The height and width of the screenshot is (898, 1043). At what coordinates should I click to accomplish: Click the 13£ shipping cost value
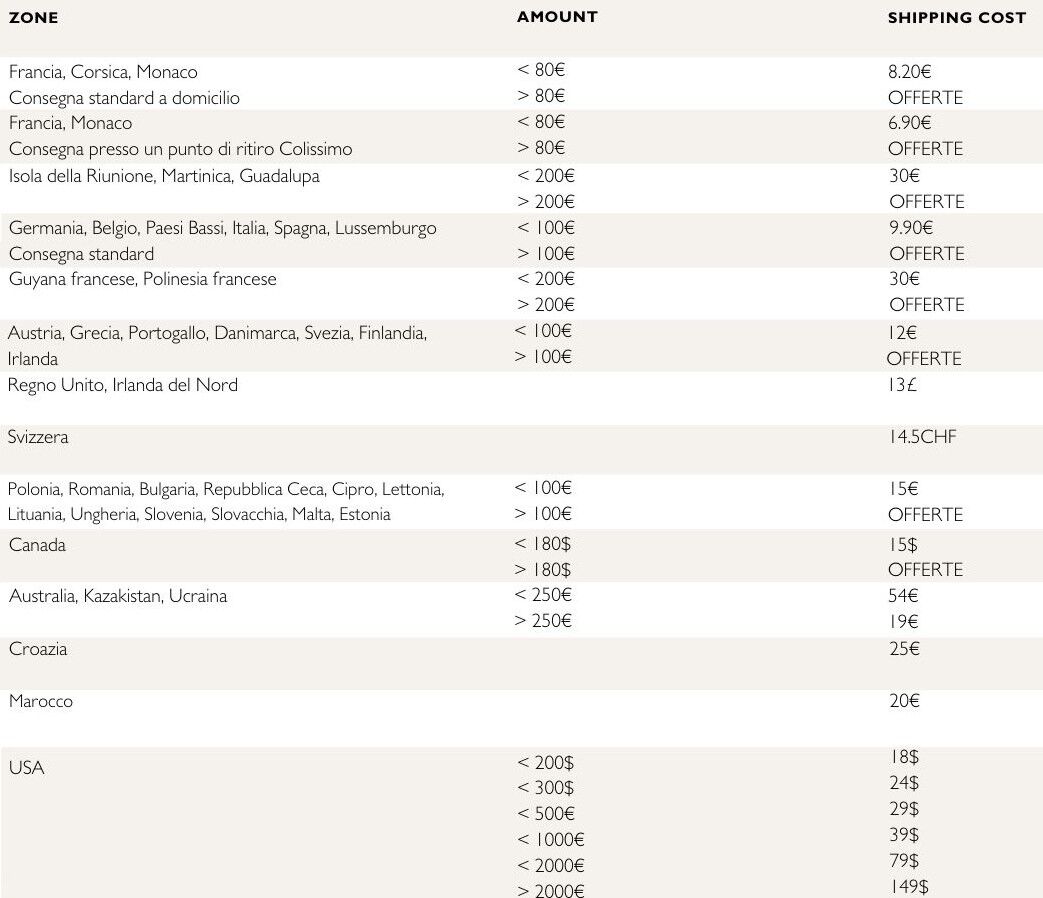coord(902,385)
